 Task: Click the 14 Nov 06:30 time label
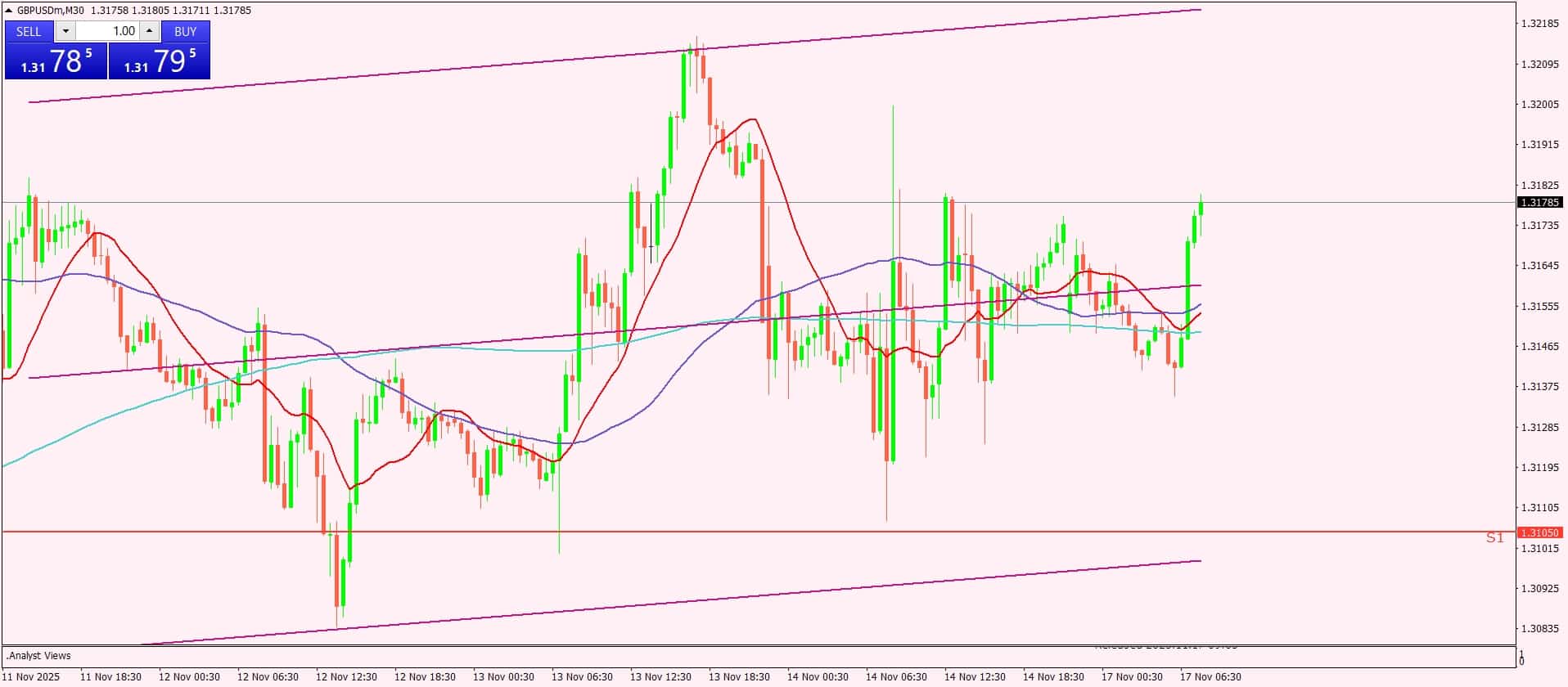(896, 677)
